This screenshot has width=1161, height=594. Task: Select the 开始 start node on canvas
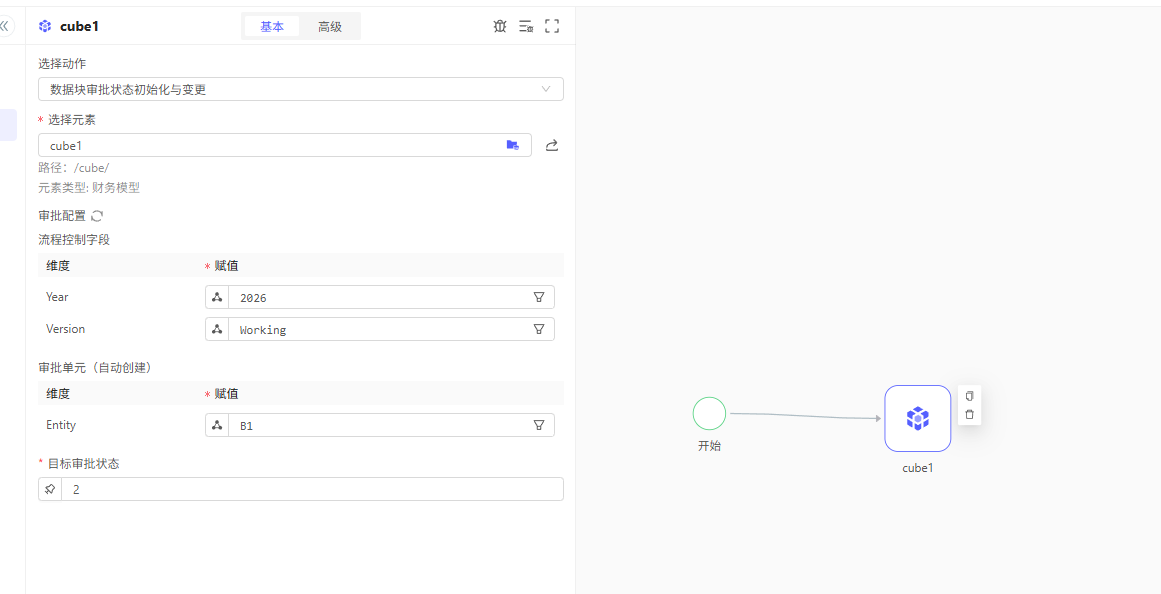[709, 413]
